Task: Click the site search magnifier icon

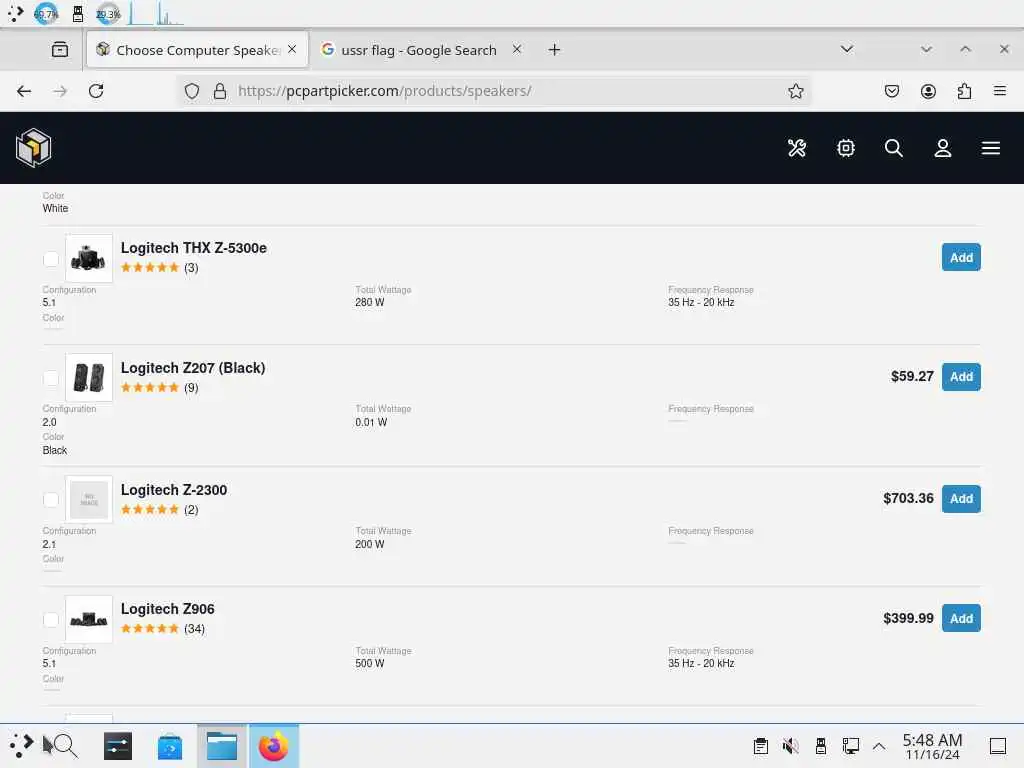Action: (x=894, y=148)
